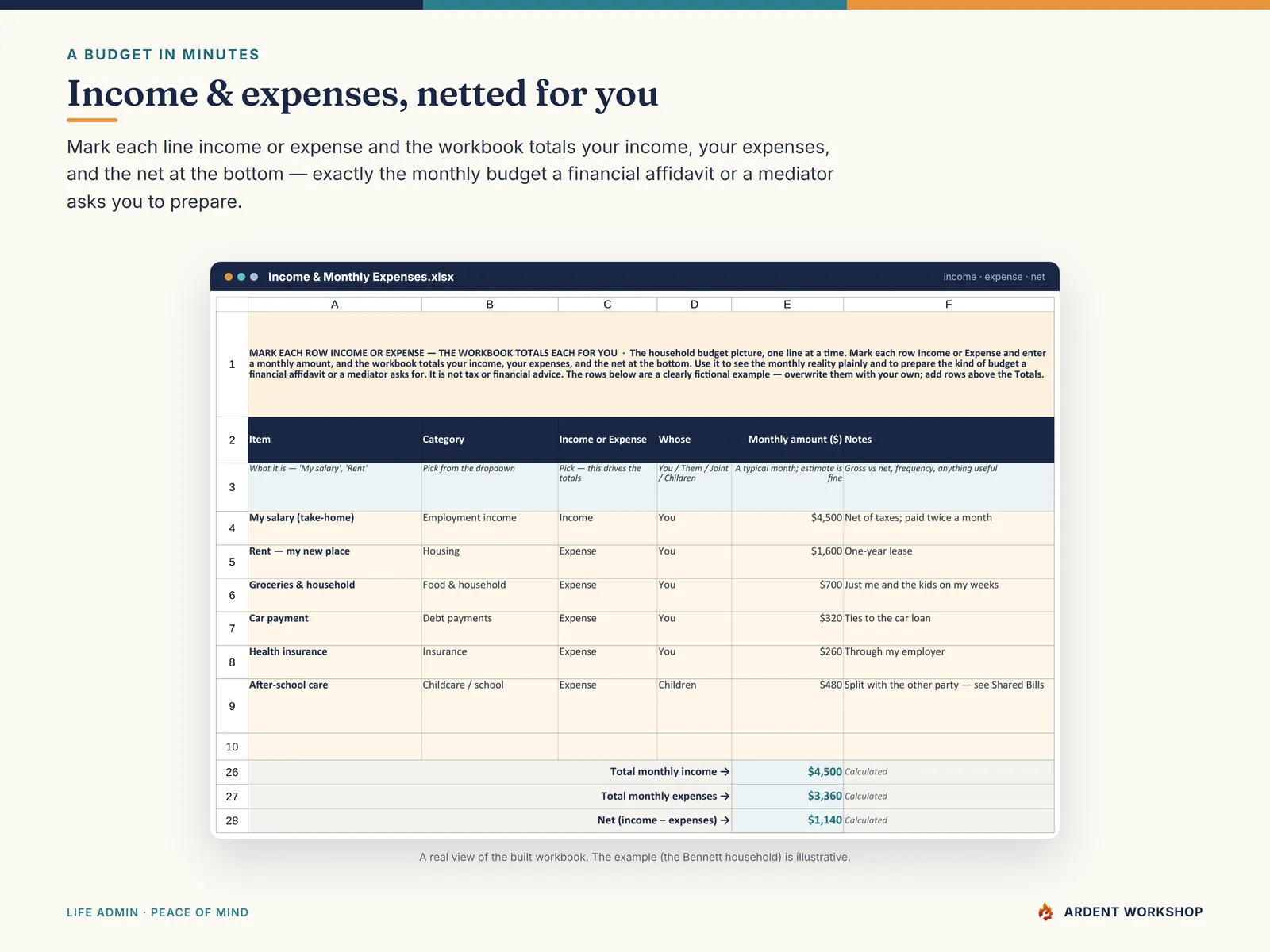
Task: Click the $480 after-school care amount
Action: click(787, 706)
